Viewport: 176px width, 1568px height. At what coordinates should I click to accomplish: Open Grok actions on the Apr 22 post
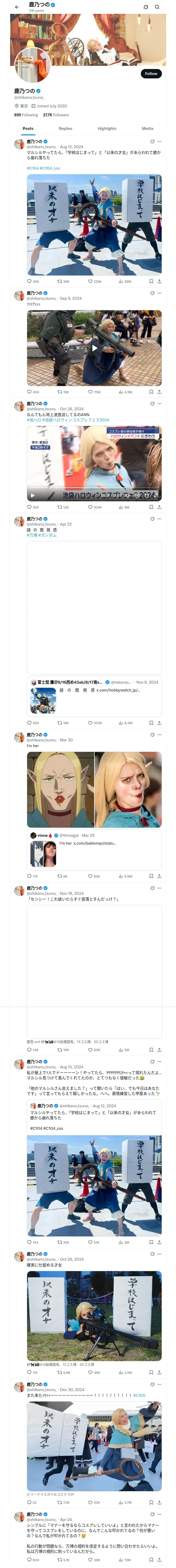pyautogui.click(x=152, y=518)
